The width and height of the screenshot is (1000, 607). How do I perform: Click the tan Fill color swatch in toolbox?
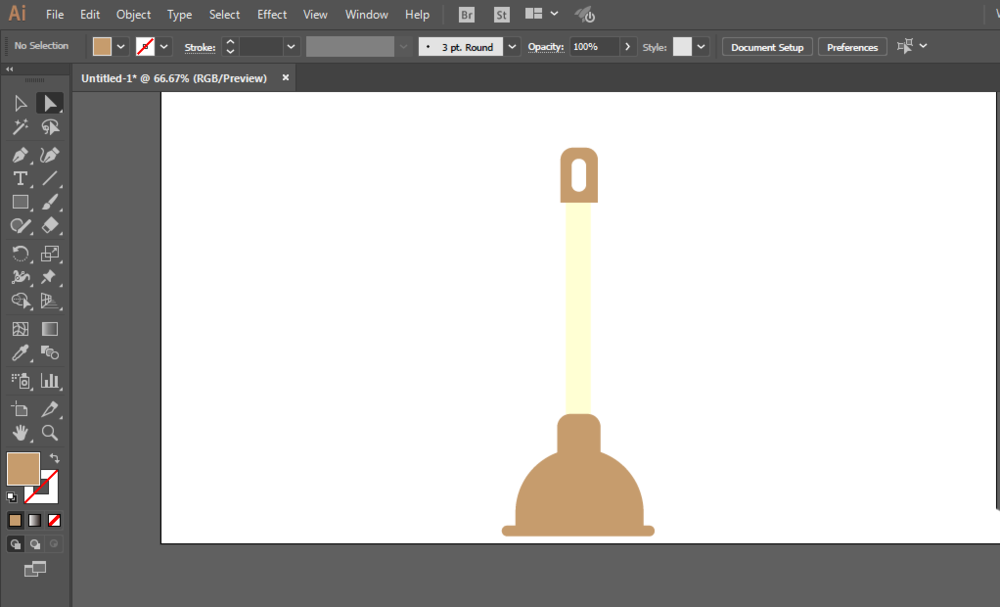[24, 469]
